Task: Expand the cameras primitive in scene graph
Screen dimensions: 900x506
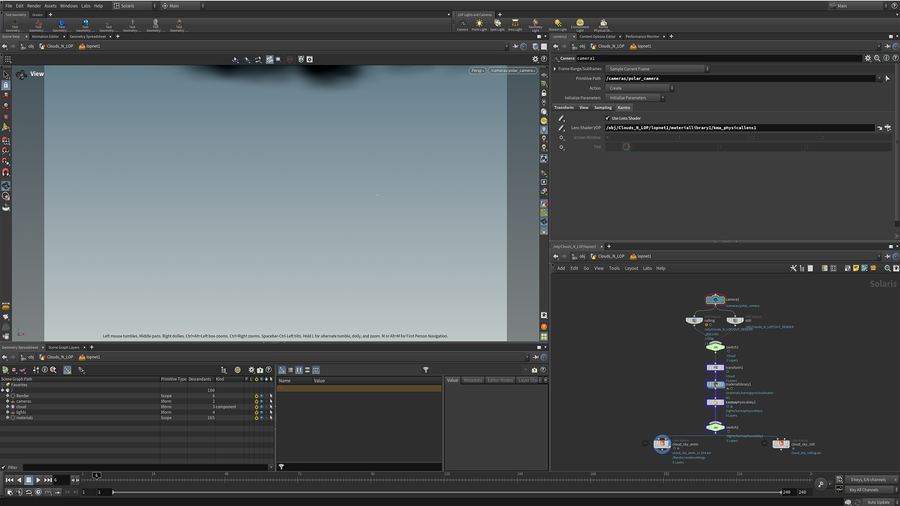Action: click(x=8, y=401)
